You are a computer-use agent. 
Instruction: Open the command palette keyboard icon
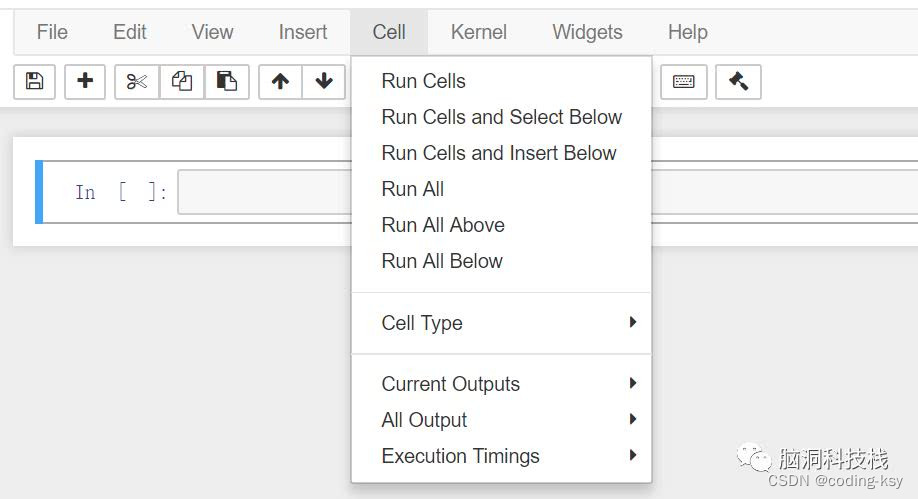684,81
